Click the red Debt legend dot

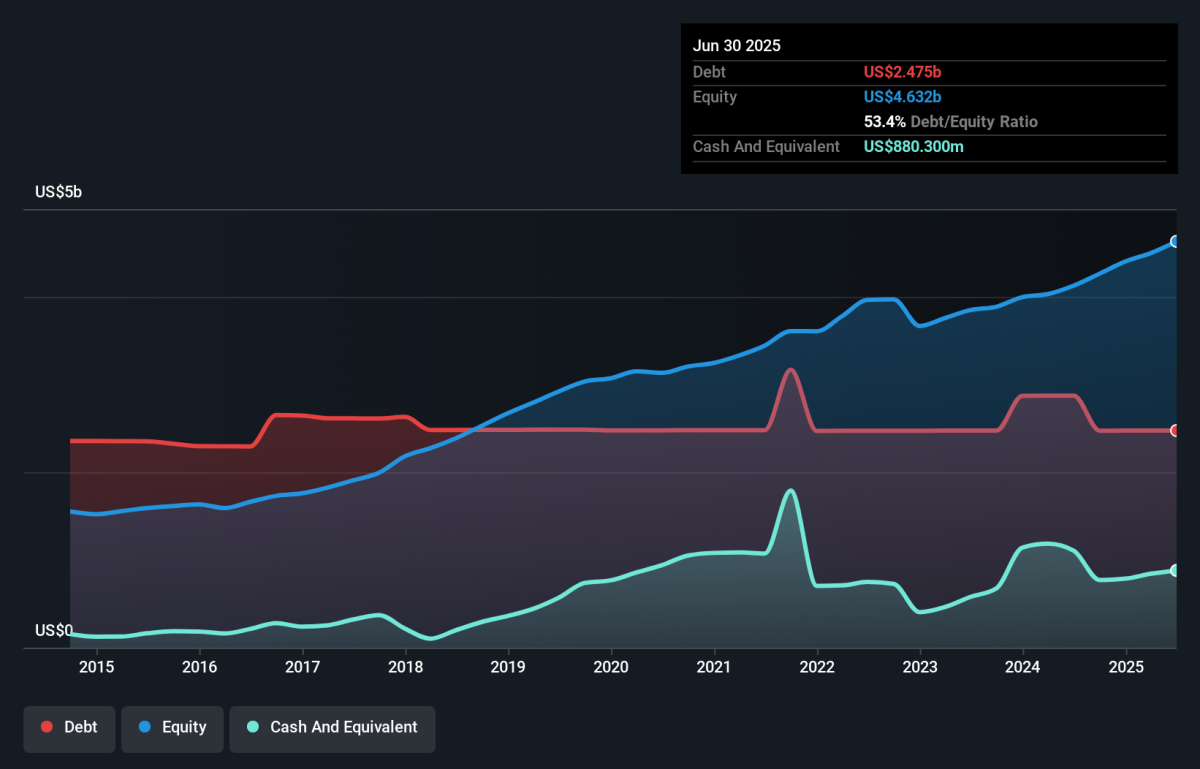(x=47, y=727)
